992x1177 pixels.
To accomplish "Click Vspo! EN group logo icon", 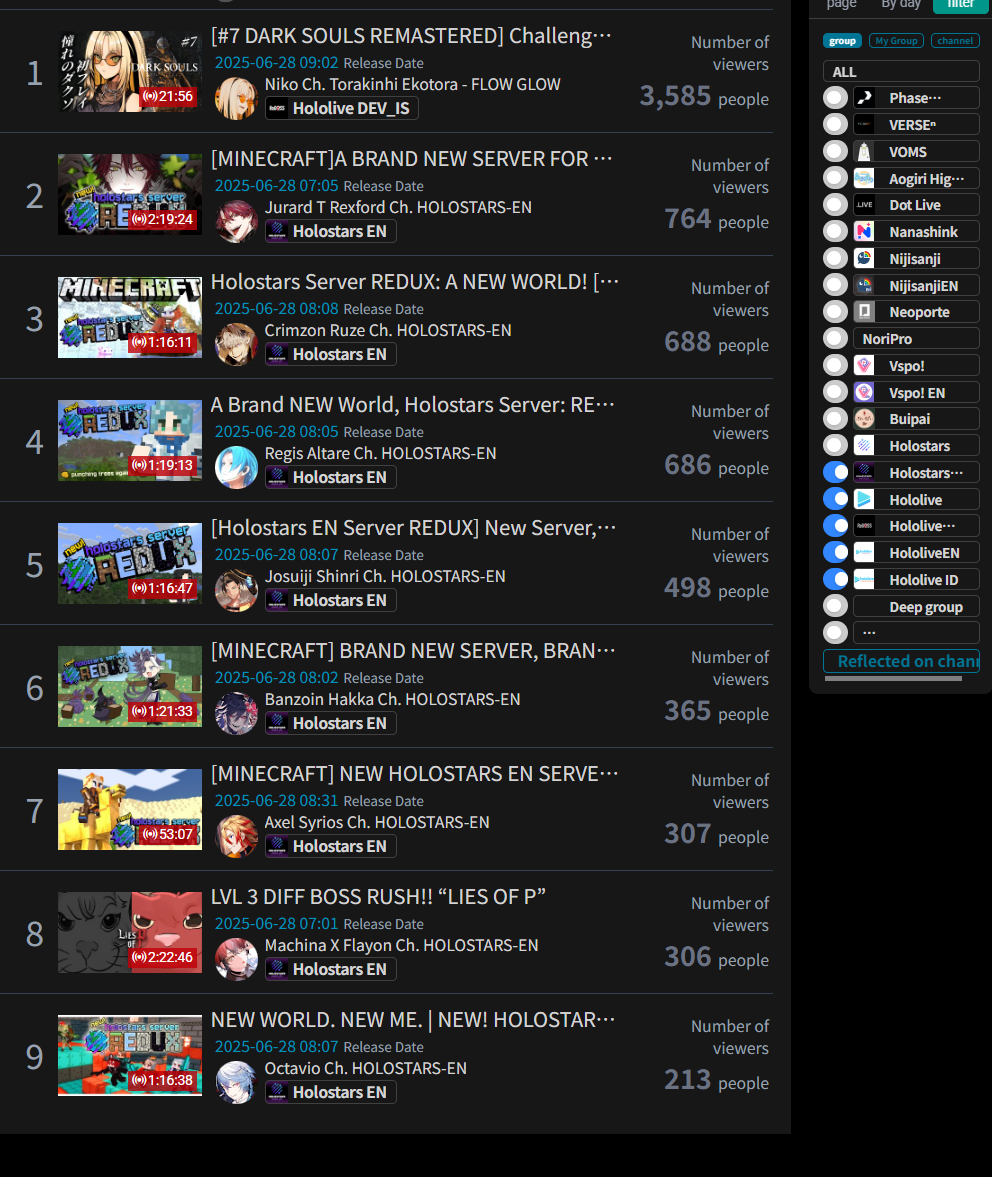I will click(864, 392).
